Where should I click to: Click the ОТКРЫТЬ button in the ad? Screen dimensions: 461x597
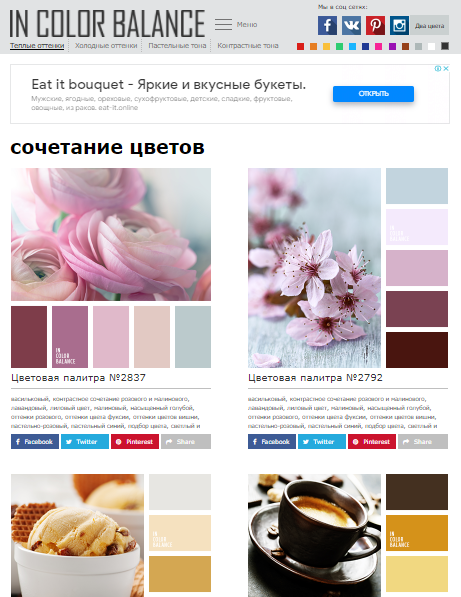373,94
